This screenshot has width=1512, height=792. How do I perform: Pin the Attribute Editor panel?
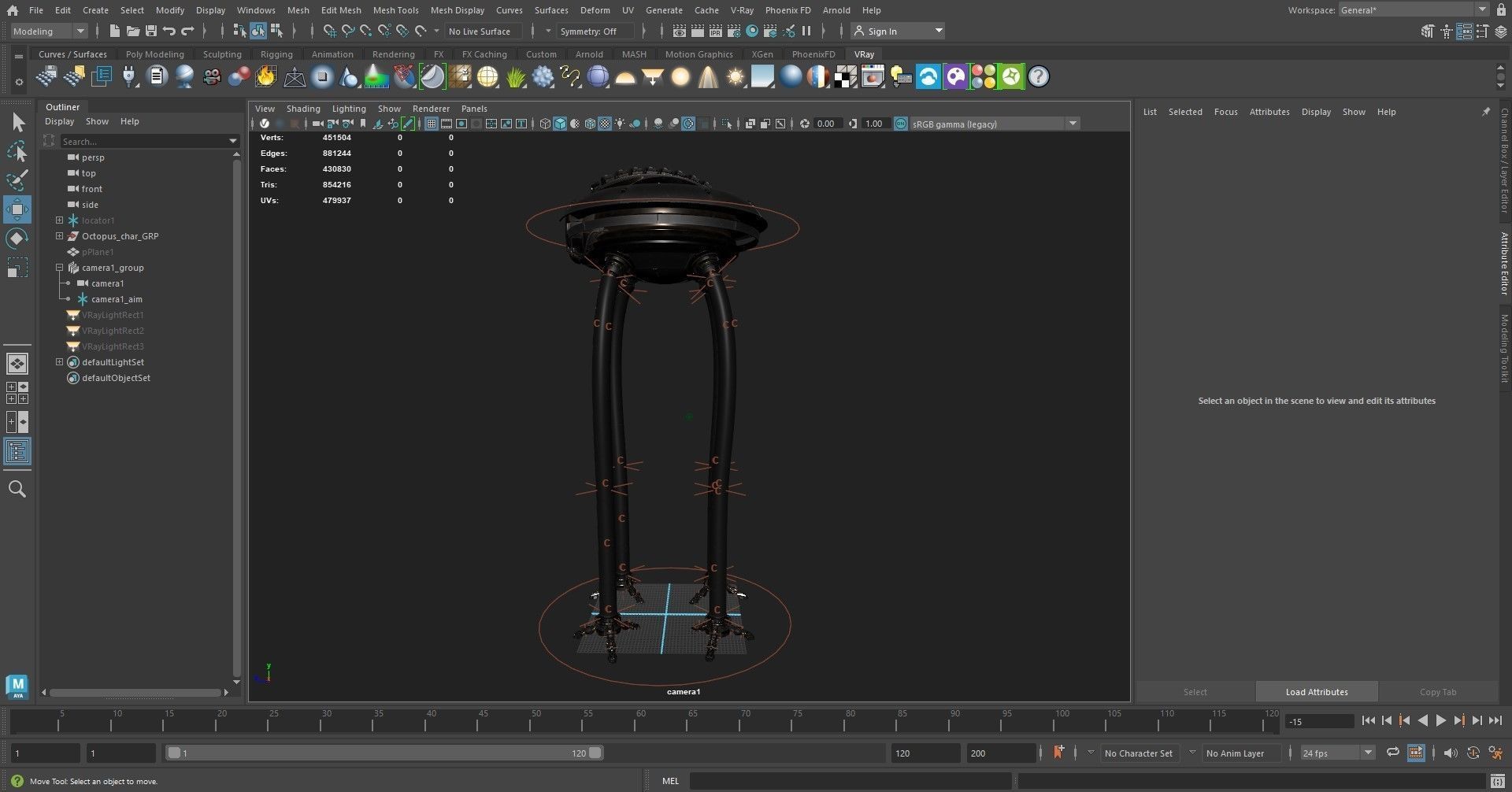[1486, 112]
